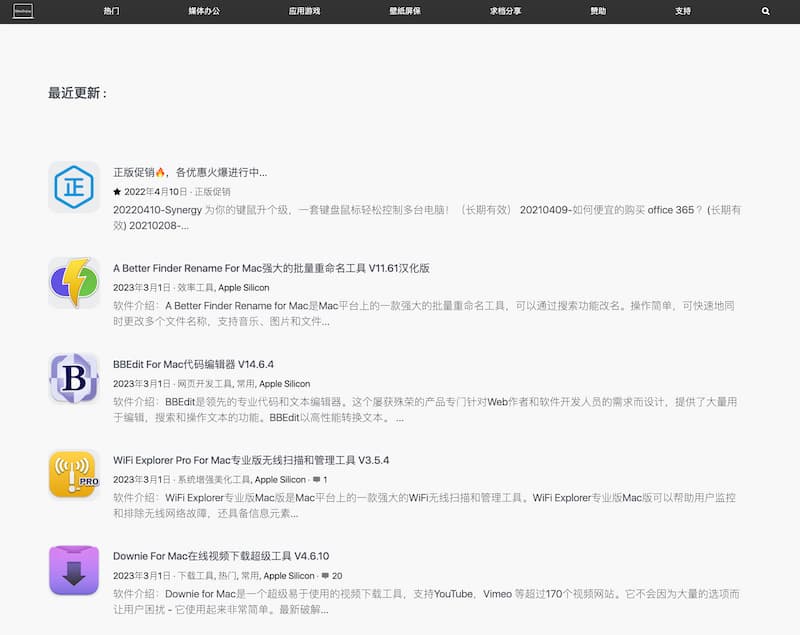Image resolution: width=800 pixels, height=635 pixels.
Task: Click the 热门 tag on the Downie row
Action: 227,575
